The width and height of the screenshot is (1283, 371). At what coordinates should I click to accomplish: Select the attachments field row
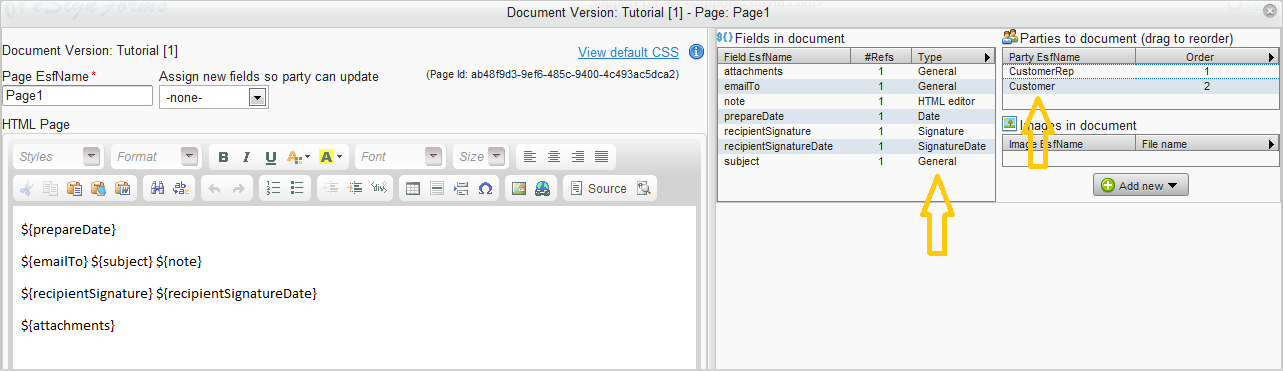[857, 72]
